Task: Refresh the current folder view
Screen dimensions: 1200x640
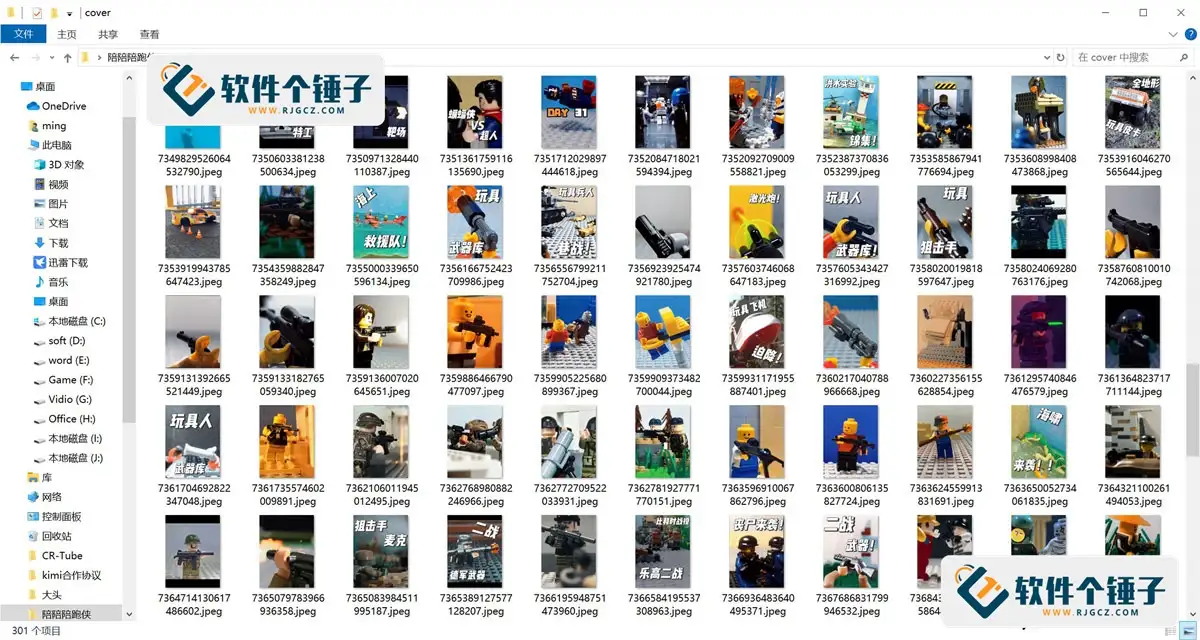Action: (1058, 58)
